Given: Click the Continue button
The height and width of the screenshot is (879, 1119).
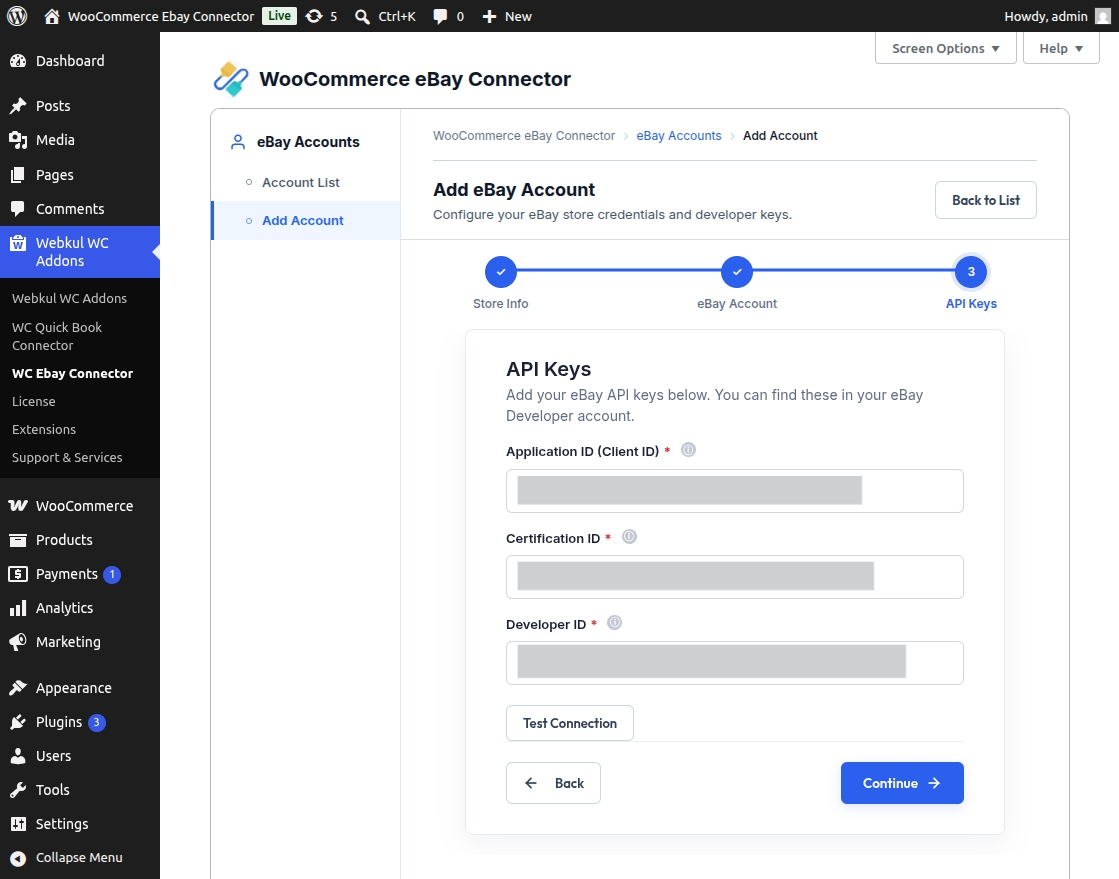Looking at the screenshot, I should (x=902, y=783).
